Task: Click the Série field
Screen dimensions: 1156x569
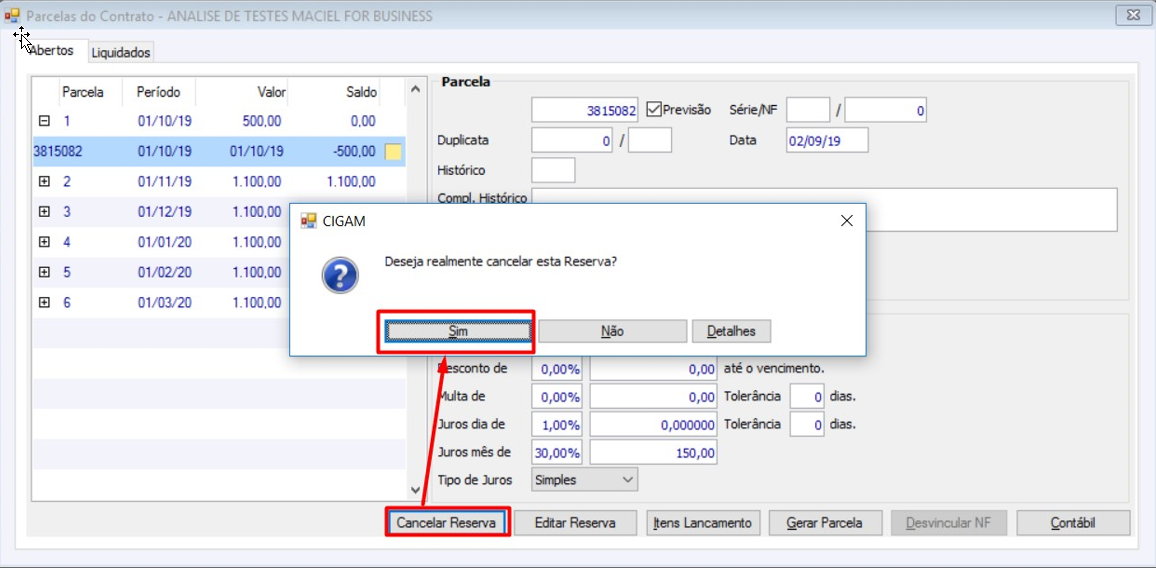Action: pos(808,111)
